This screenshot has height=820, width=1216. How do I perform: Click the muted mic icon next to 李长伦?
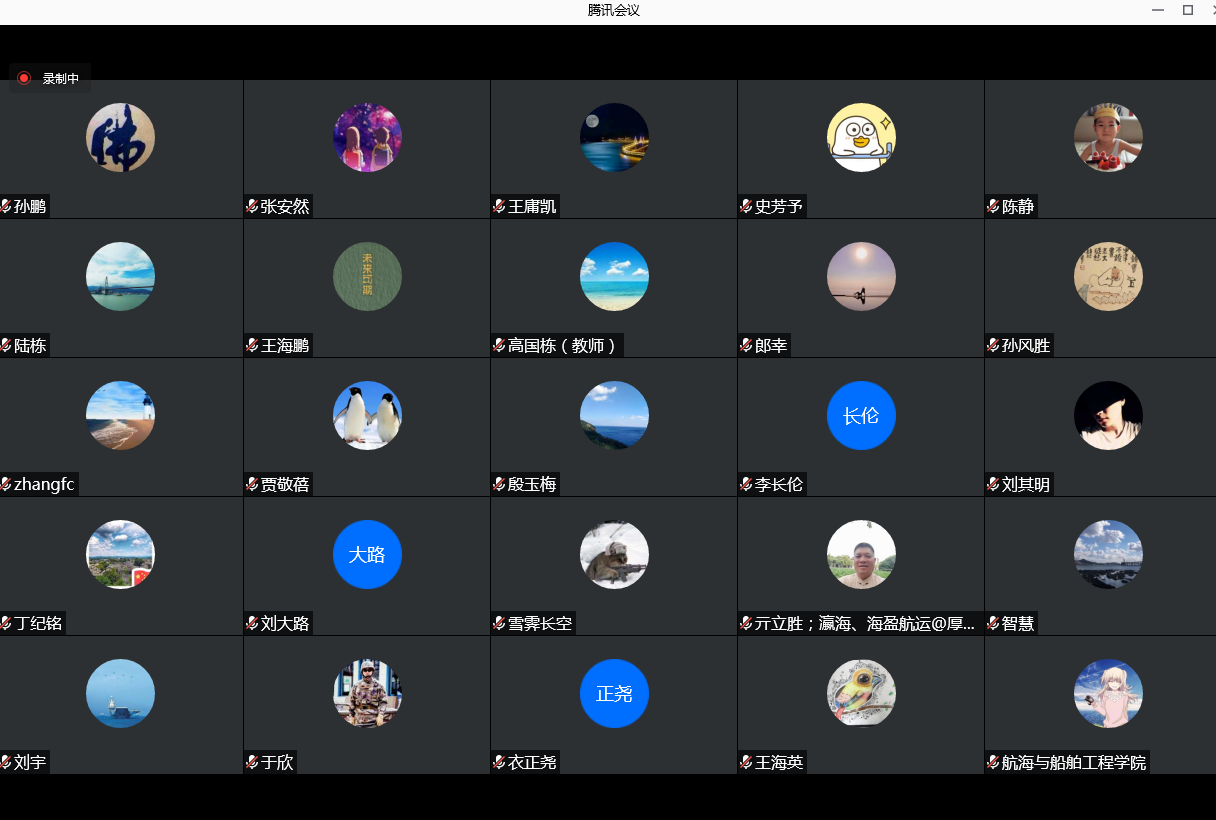click(746, 484)
